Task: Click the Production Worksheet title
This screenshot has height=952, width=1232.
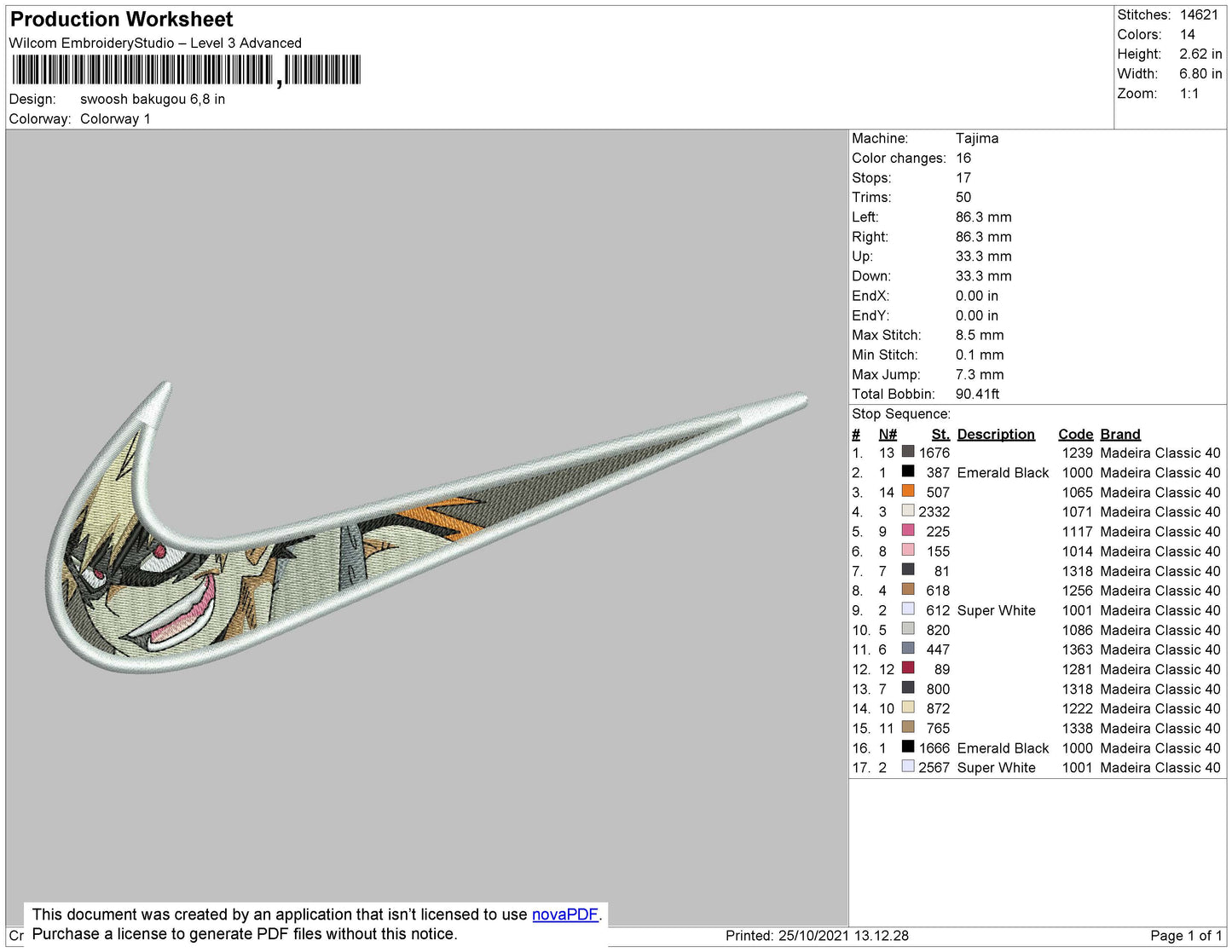Action: [x=121, y=20]
